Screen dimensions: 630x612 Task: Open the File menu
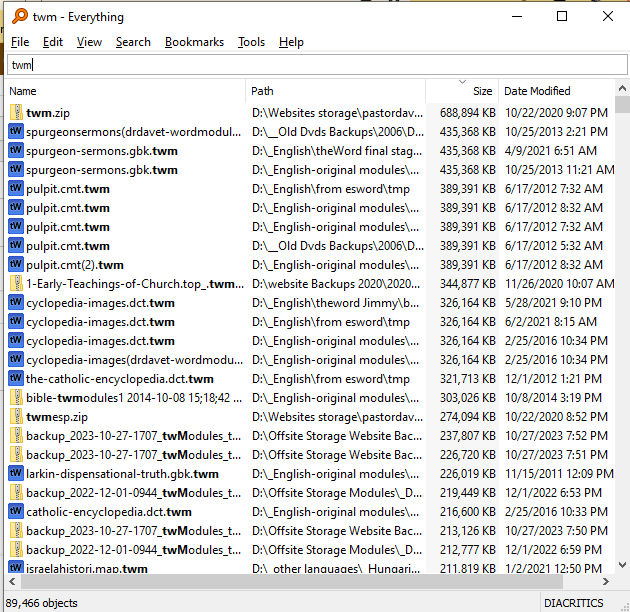click(x=20, y=42)
